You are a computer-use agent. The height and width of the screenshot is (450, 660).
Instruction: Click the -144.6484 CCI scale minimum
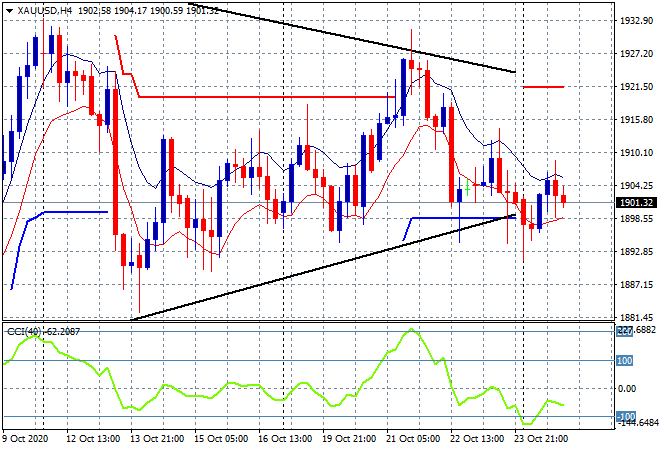coord(638,423)
